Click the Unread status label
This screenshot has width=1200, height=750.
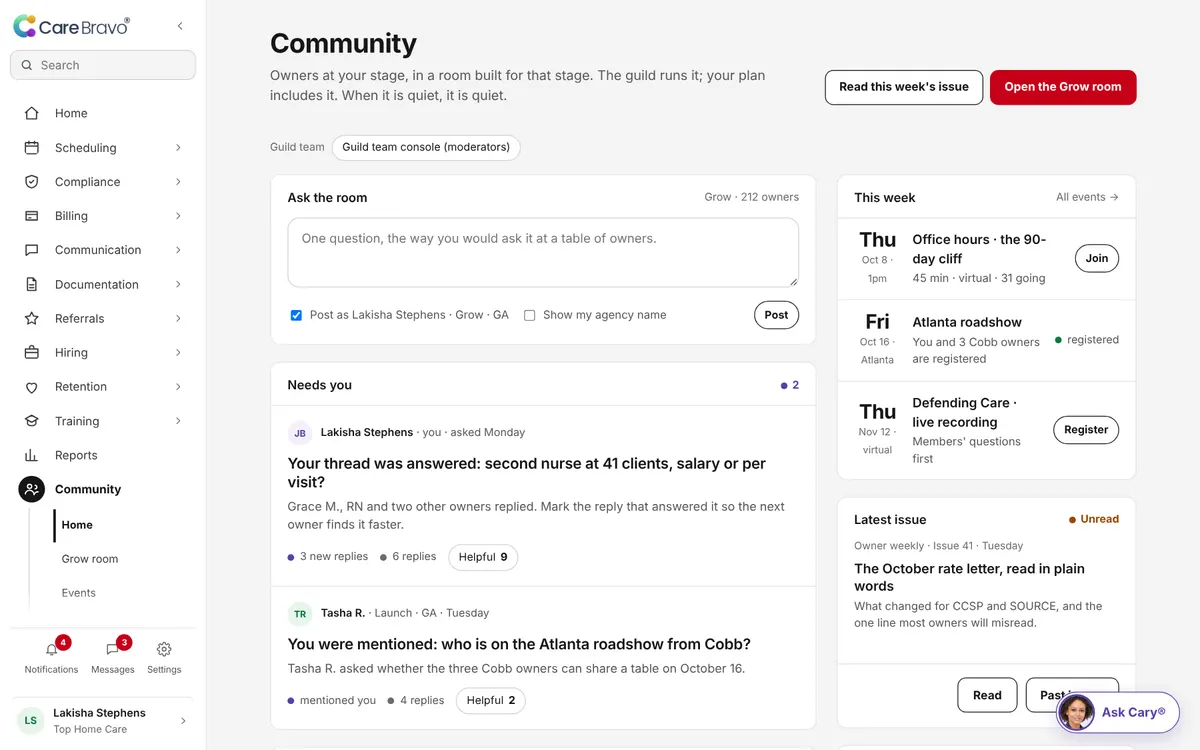(1099, 519)
